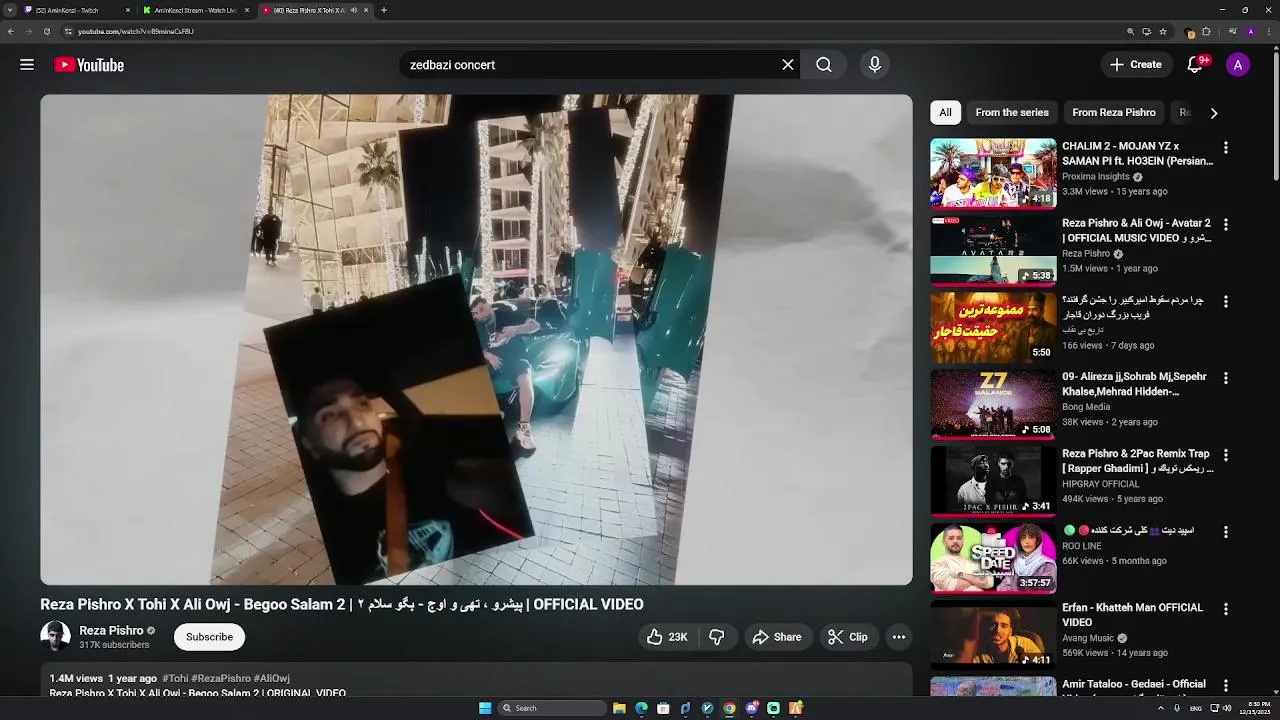Share this video

coord(777,637)
